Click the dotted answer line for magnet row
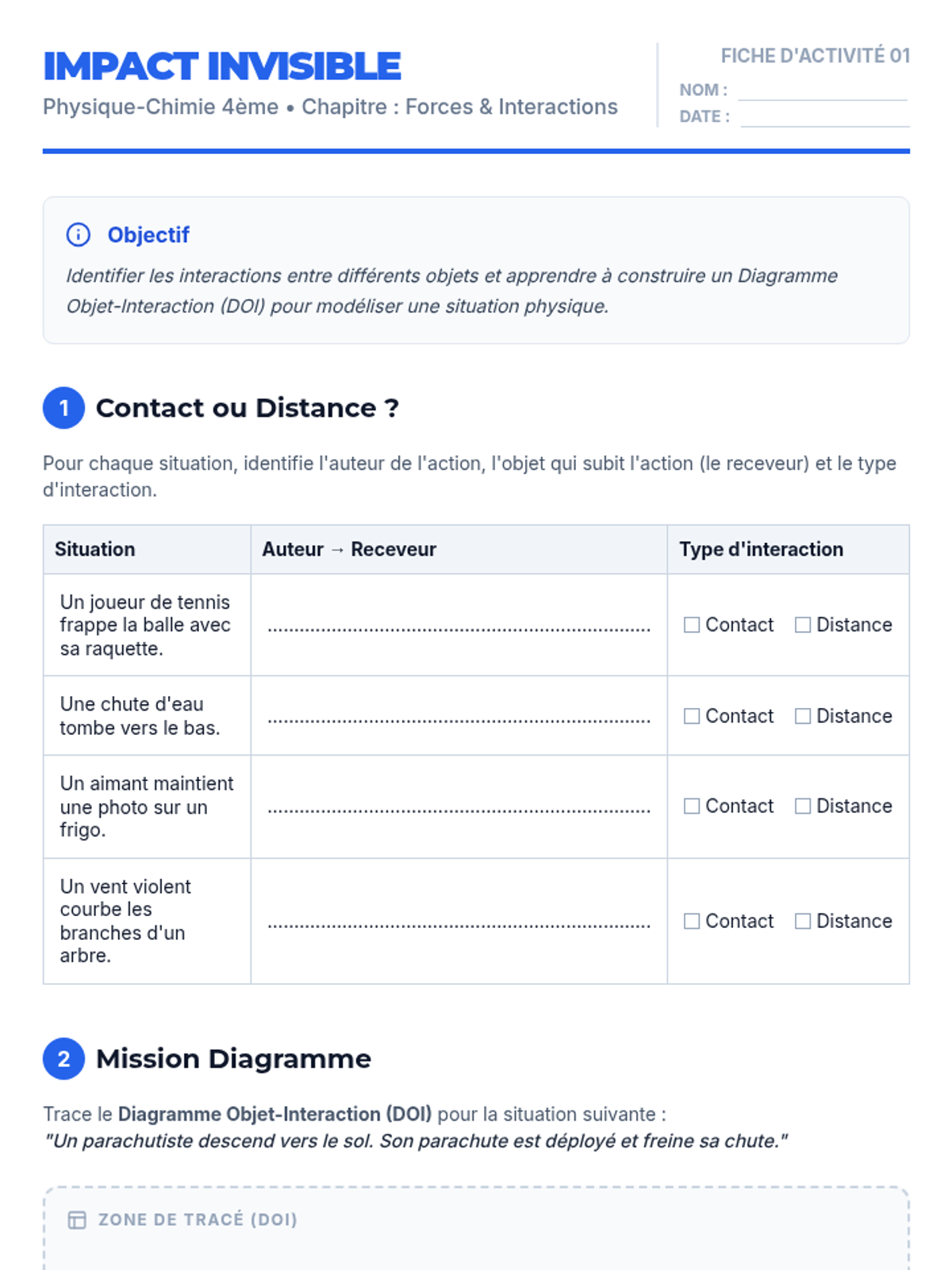952x1270 pixels. (x=459, y=809)
